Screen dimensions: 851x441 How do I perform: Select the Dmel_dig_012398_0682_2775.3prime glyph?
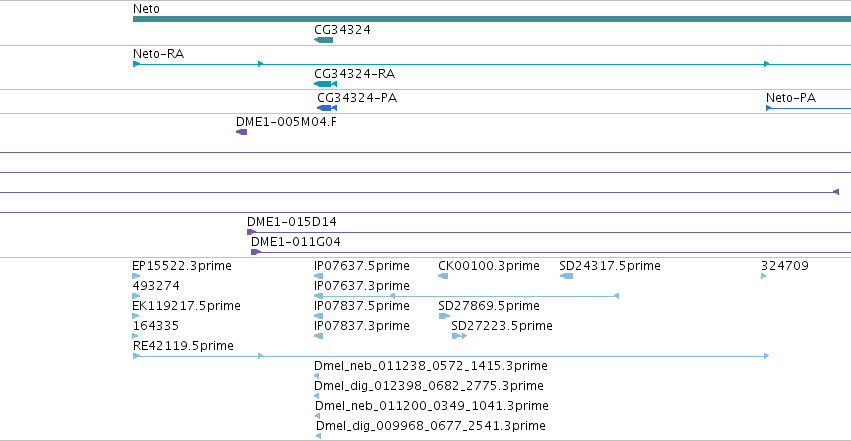(316, 396)
